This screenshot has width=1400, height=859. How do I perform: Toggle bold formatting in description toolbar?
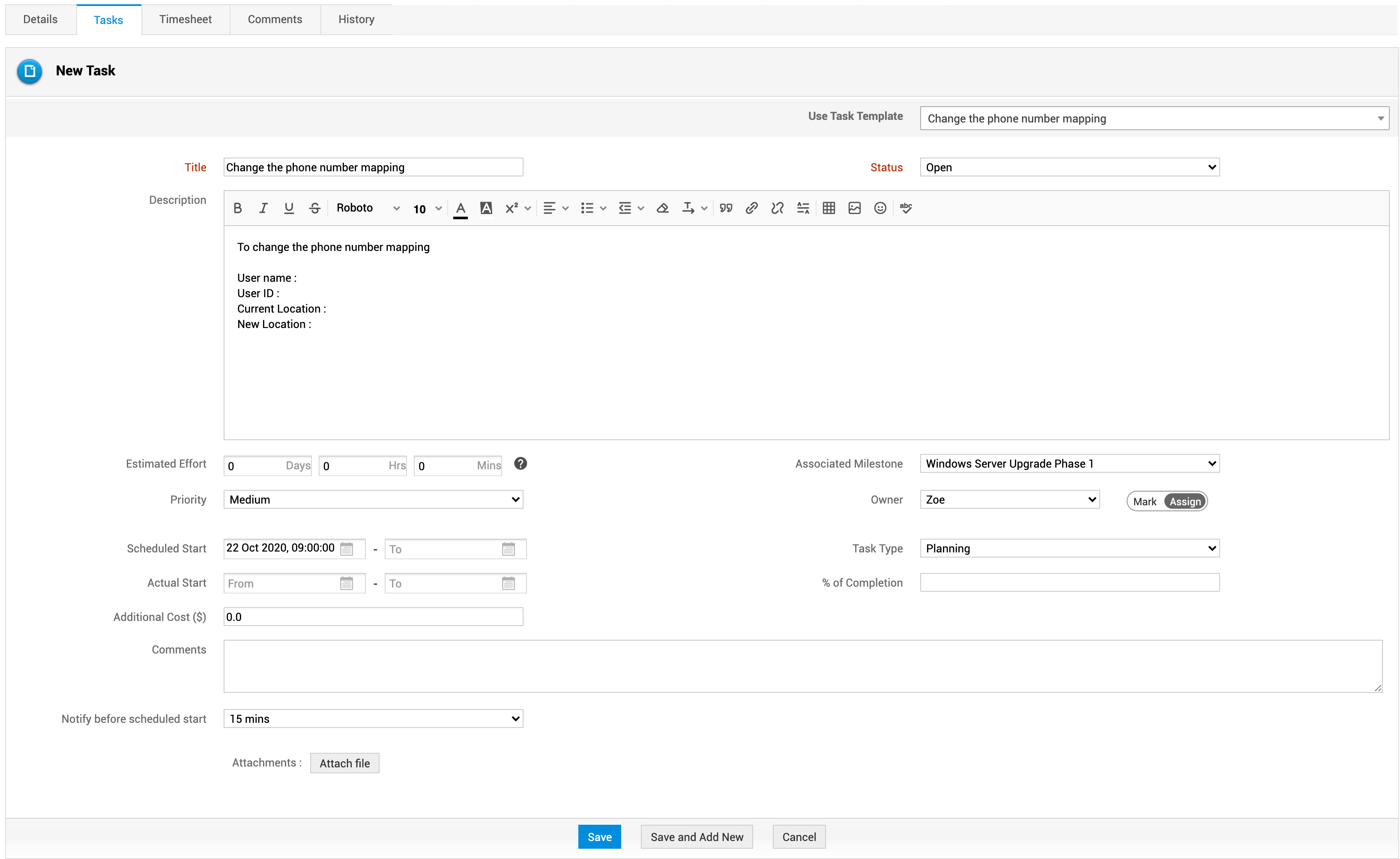point(237,209)
